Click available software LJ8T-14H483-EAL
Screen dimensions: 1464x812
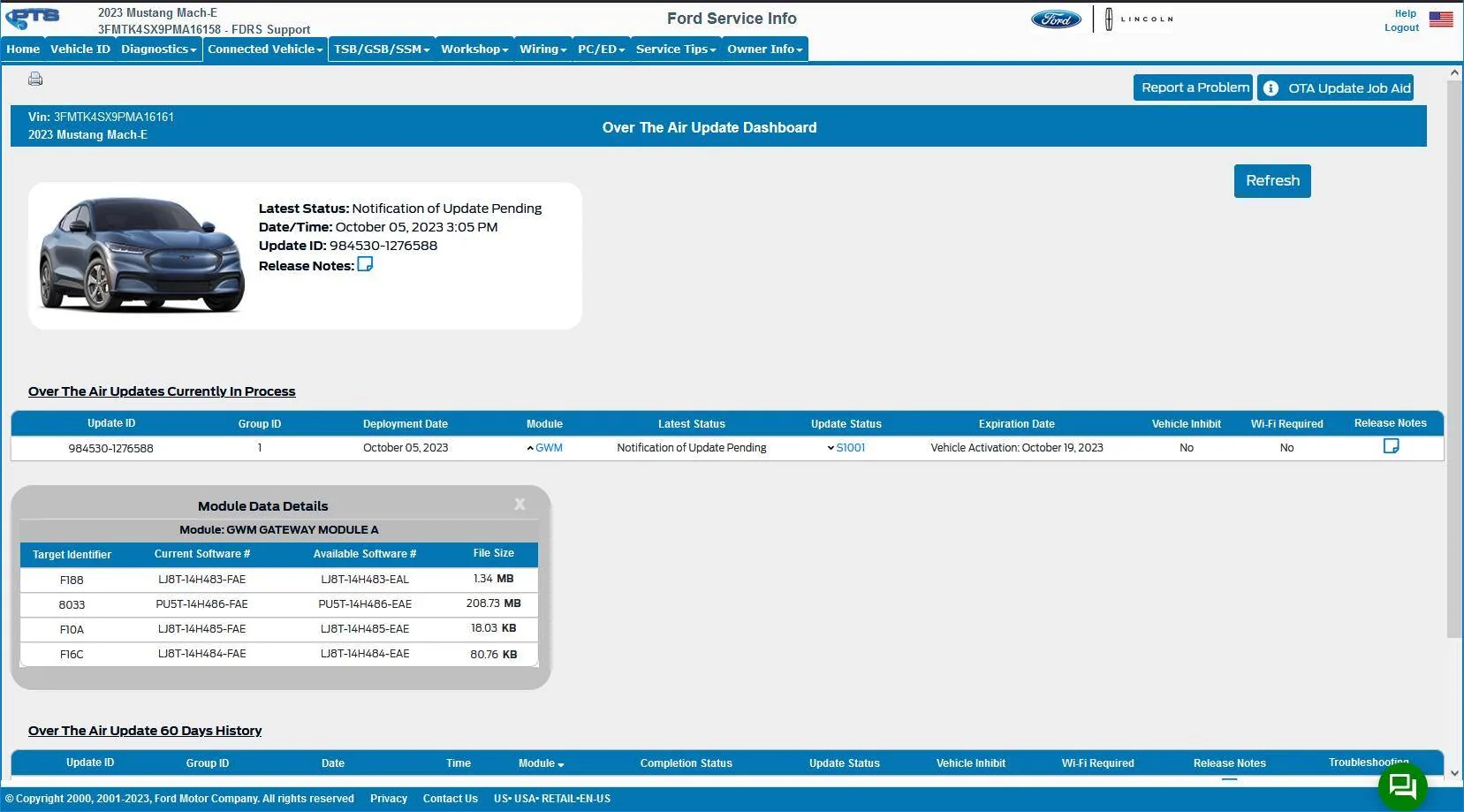(365, 580)
